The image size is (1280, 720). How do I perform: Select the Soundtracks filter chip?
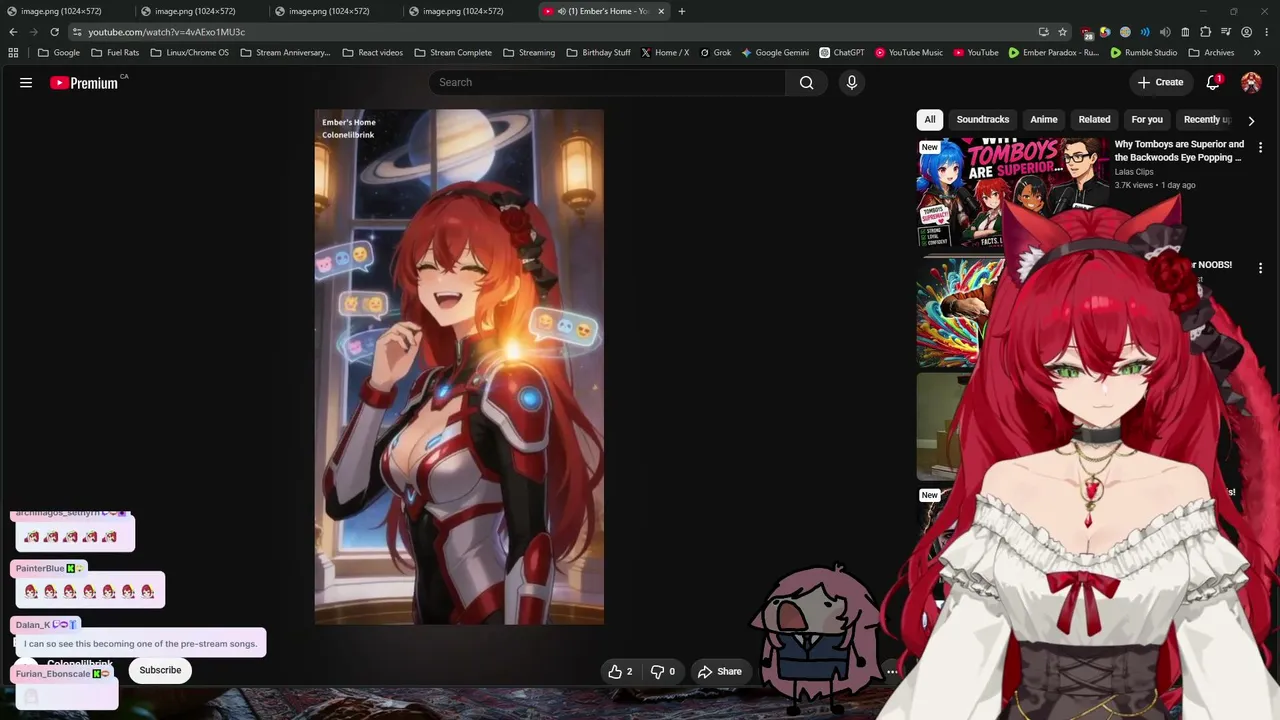point(983,120)
